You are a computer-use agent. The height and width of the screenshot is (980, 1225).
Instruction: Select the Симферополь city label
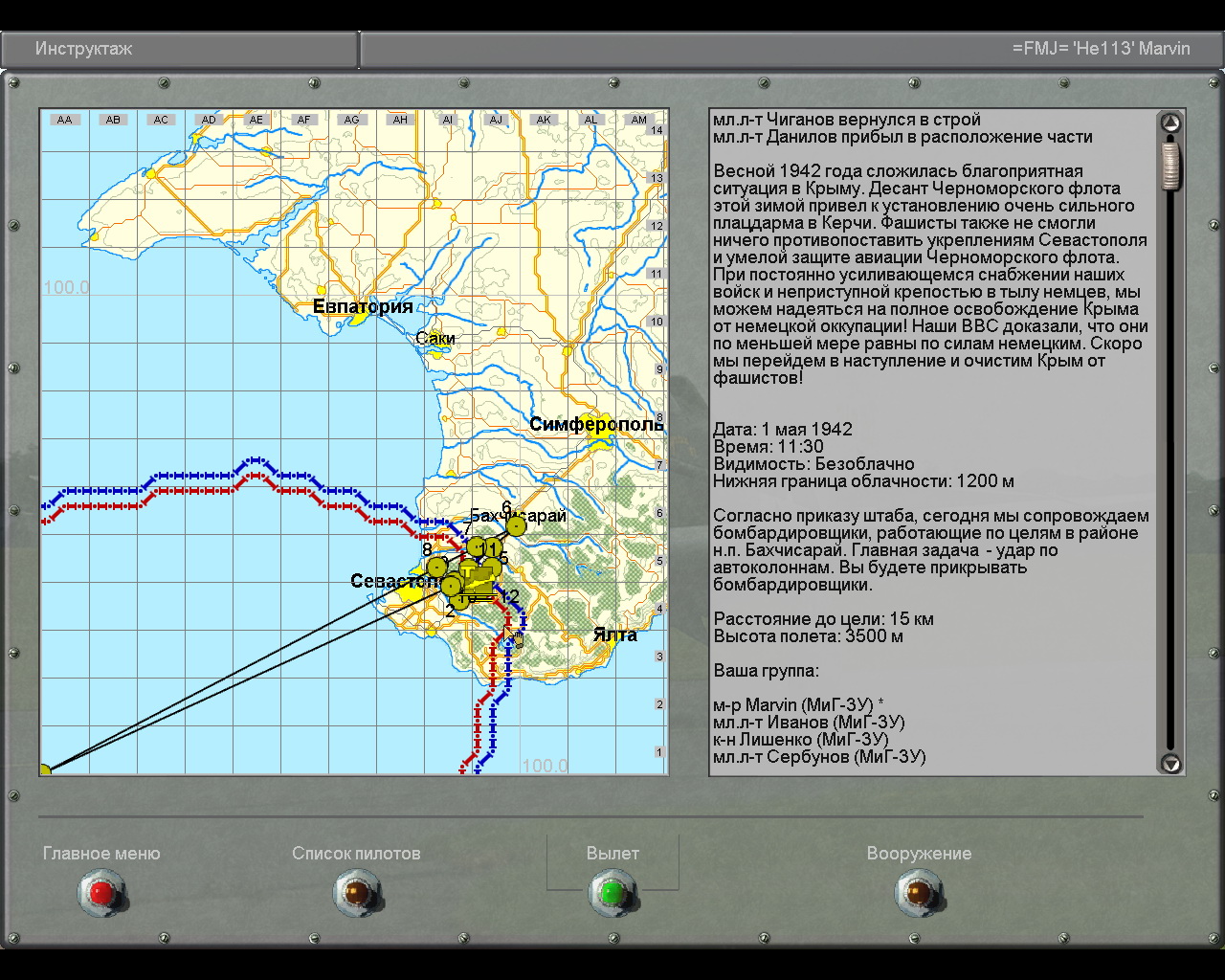[596, 424]
